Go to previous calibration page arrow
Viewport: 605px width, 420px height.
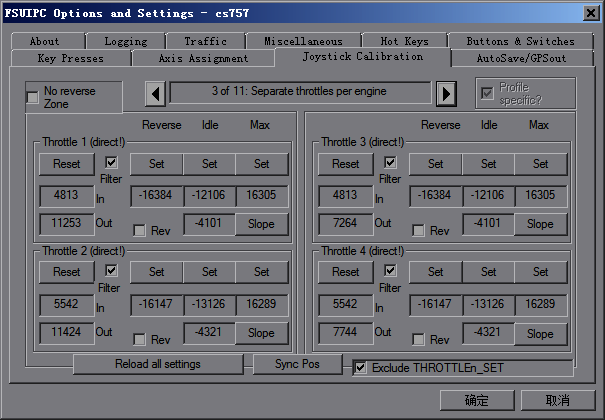tap(155, 94)
